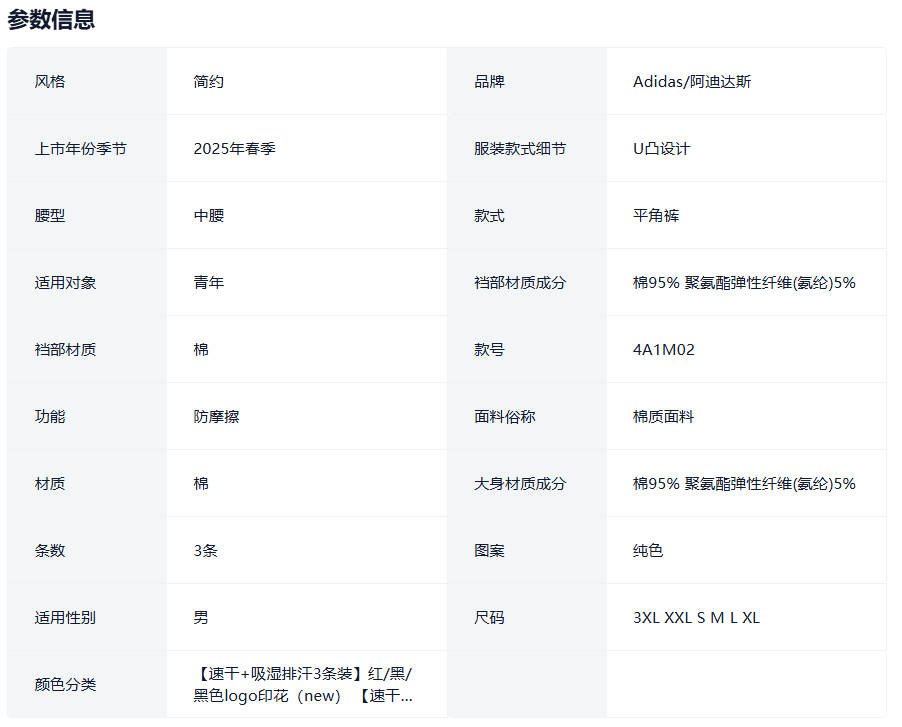
Task: Click the size list 3XL XXL S M L XL
Action: pyautogui.click(x=696, y=618)
